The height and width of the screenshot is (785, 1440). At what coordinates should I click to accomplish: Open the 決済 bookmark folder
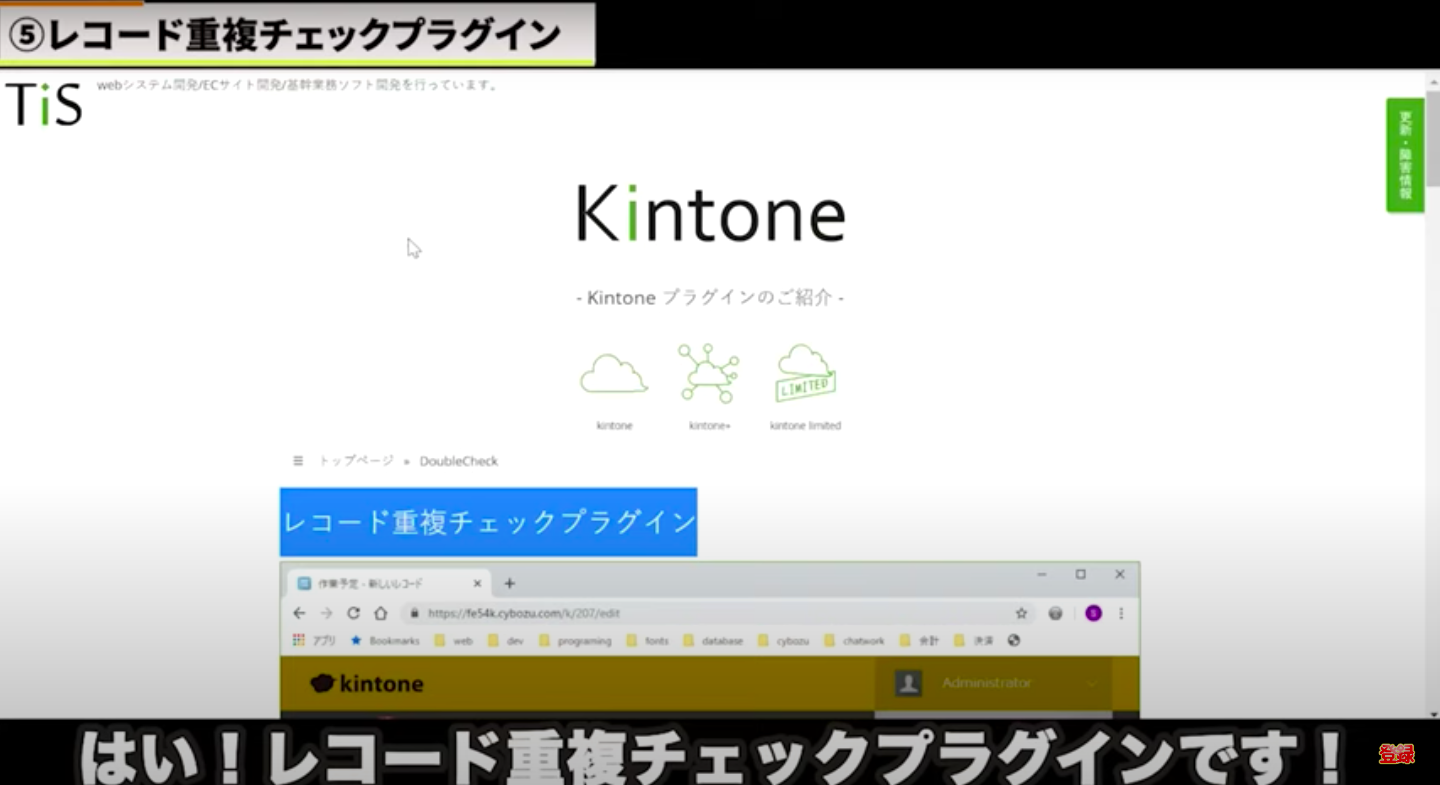974,641
